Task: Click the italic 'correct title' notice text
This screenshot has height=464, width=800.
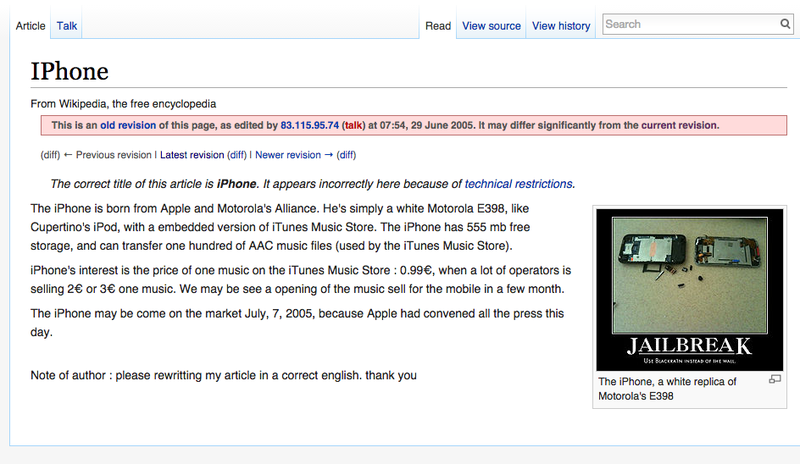Action: click(312, 184)
